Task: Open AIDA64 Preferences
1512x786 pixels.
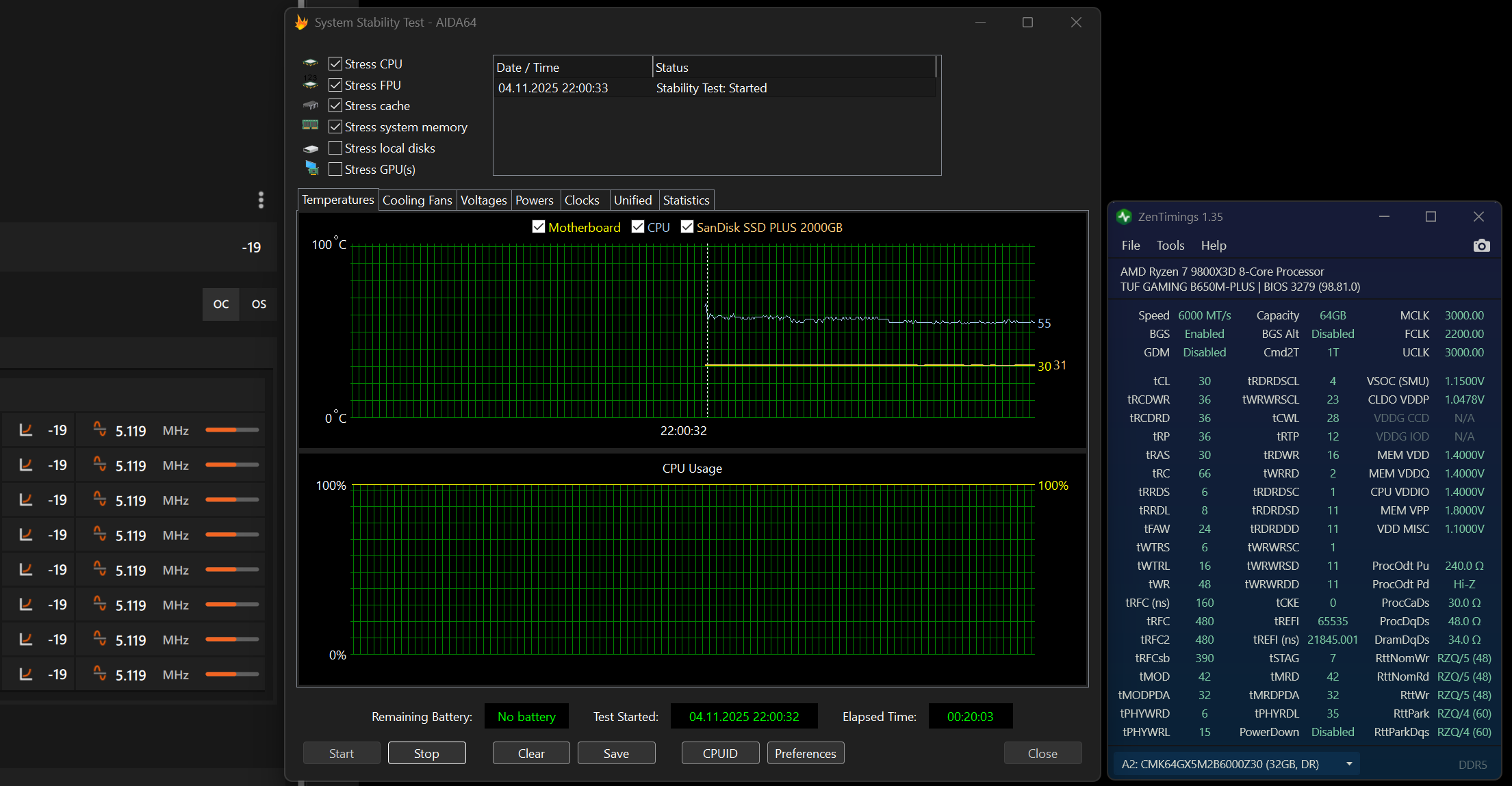Action: pyautogui.click(x=806, y=753)
